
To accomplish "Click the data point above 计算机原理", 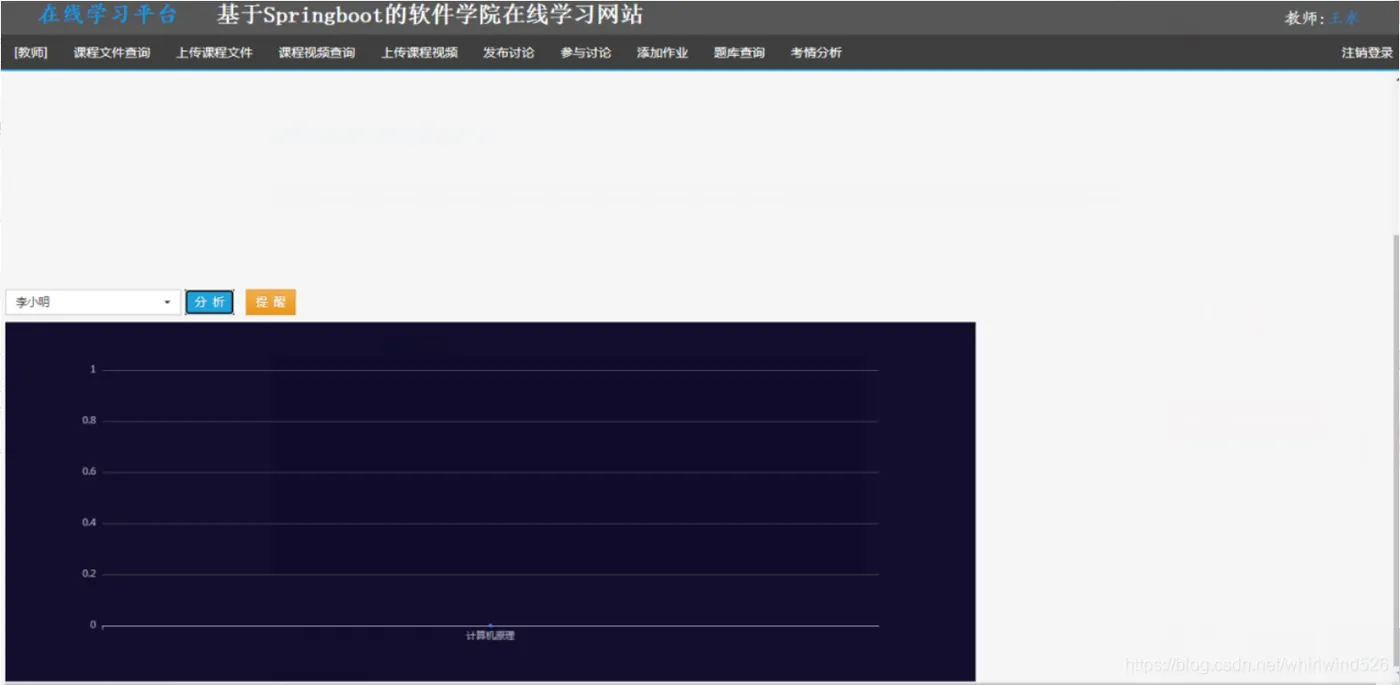I will point(490,625).
